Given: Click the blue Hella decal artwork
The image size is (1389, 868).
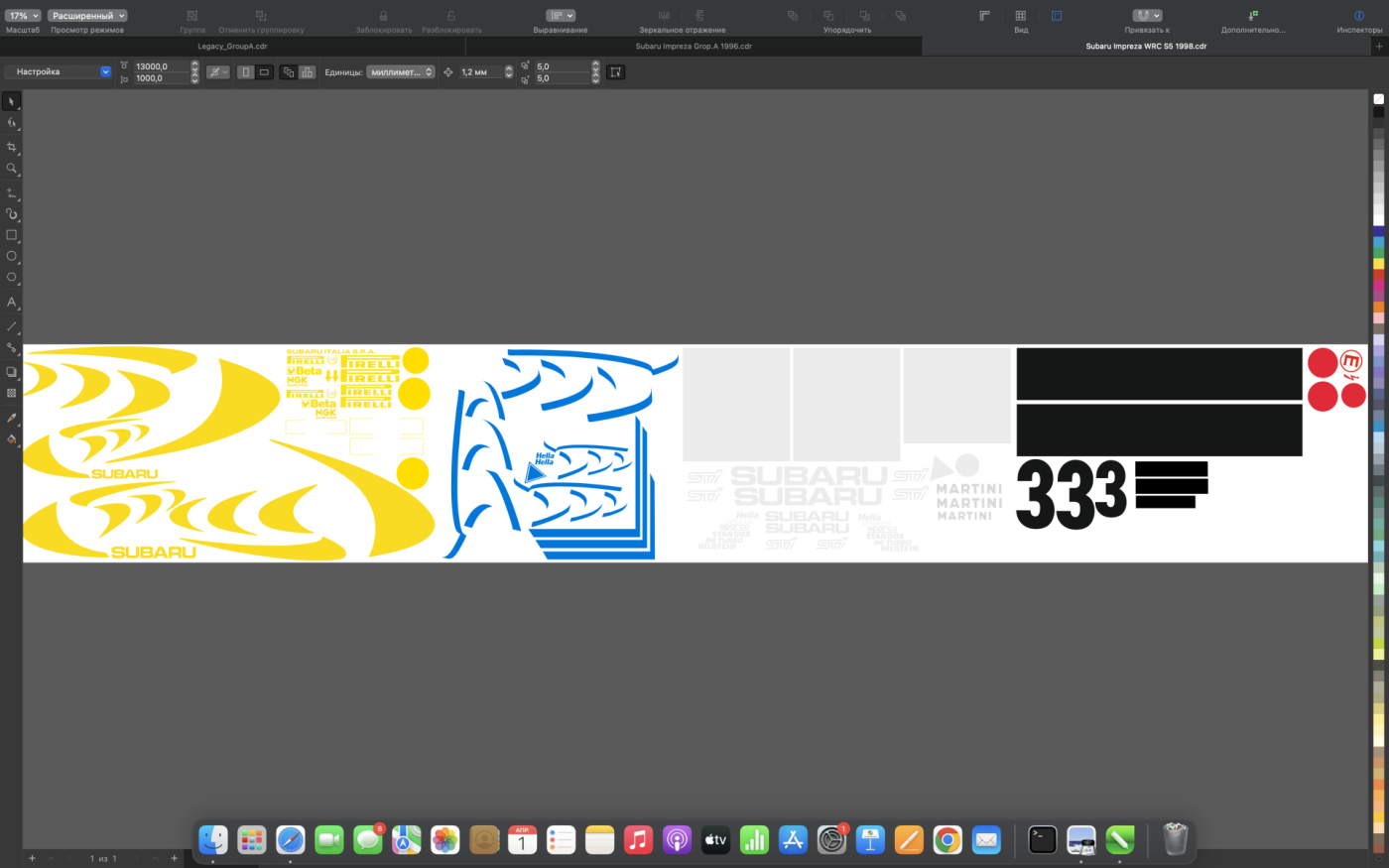Looking at the screenshot, I should 561,454.
